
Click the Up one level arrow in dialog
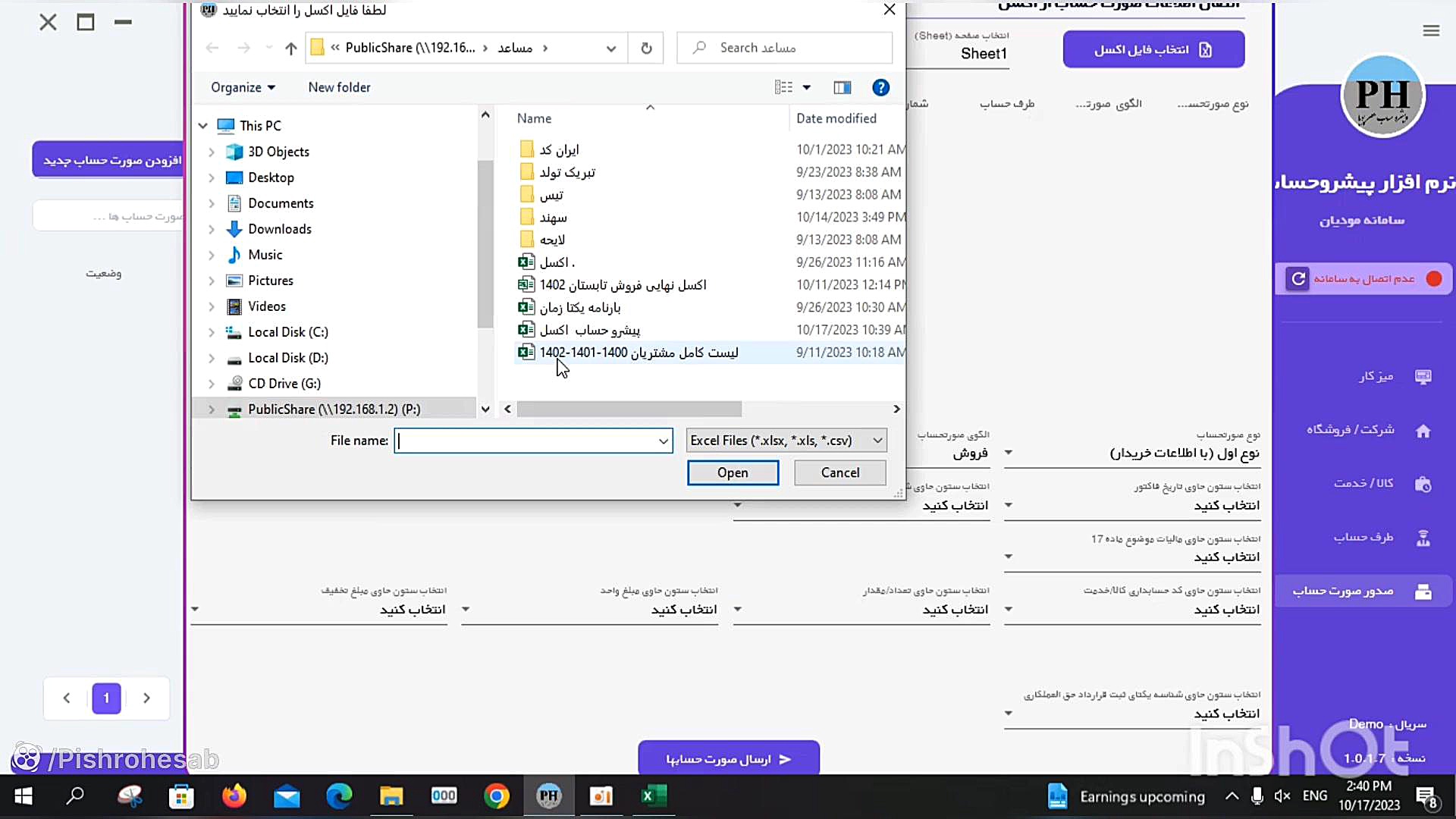pyautogui.click(x=290, y=48)
